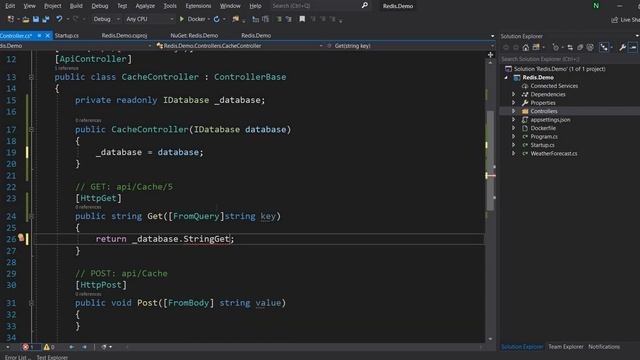Open the class navigation dropdown showing CacheController

(240, 46)
